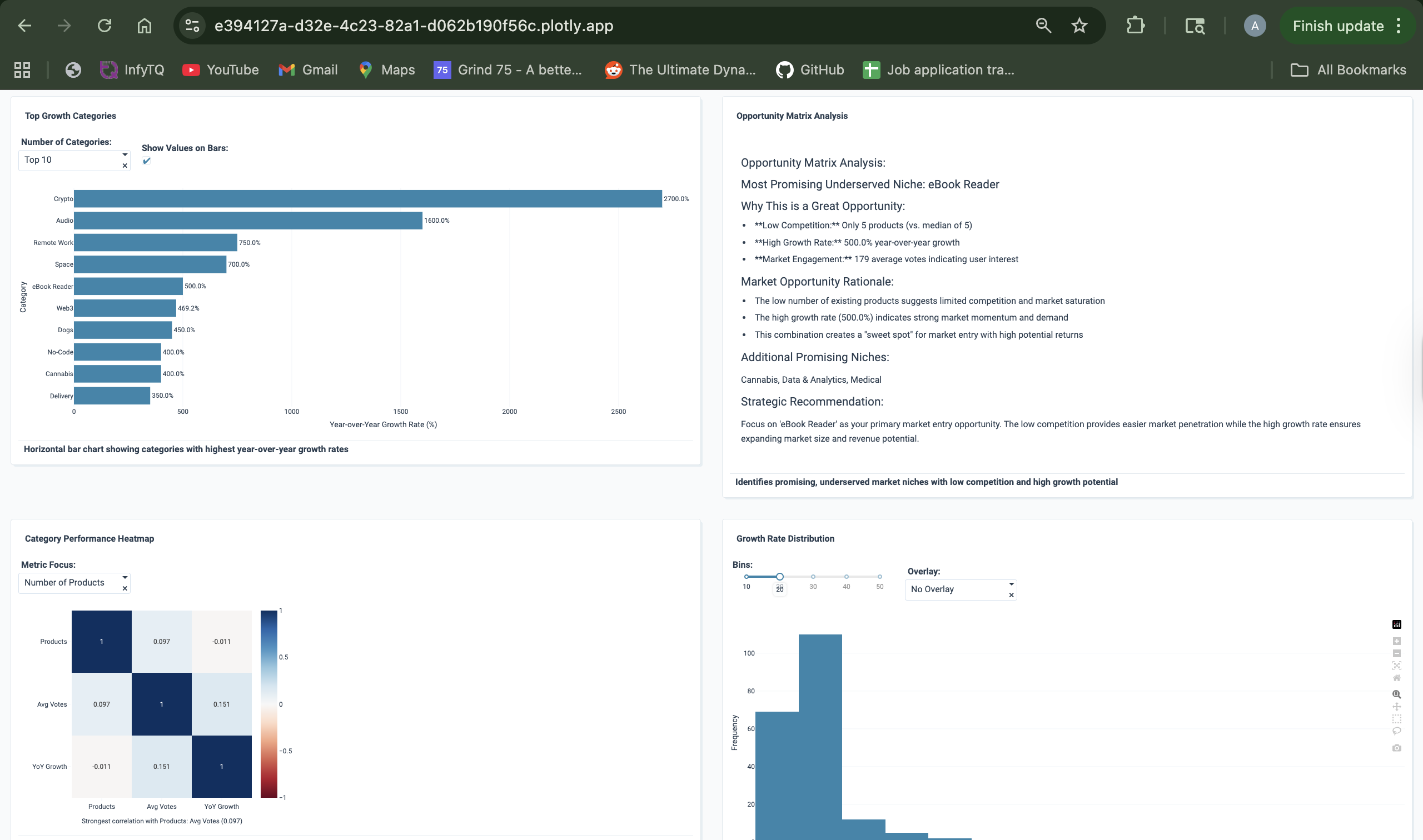Select the Pan tool in the modebar
Image resolution: width=1423 pixels, height=840 pixels.
pos(1396,707)
